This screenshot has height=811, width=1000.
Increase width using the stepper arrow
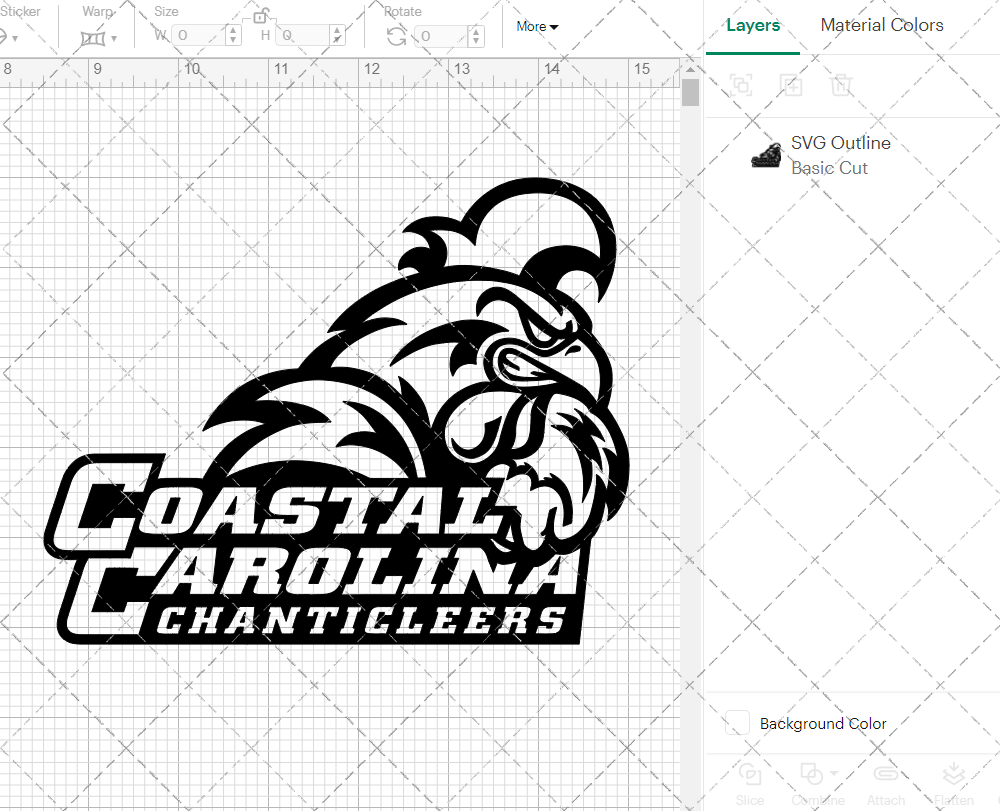point(233,28)
